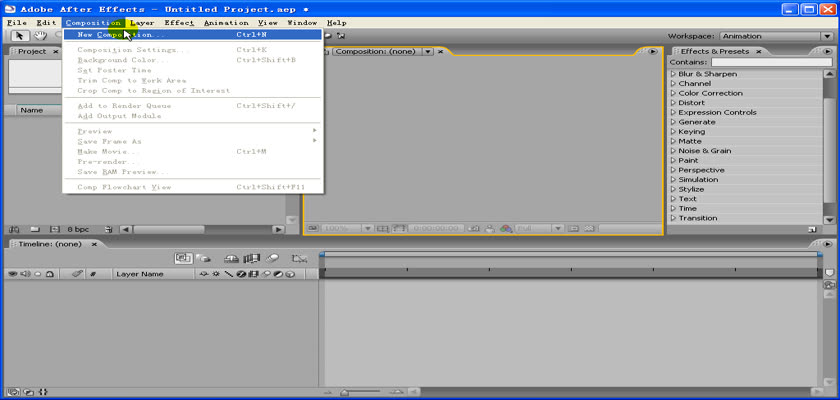Select the Hand tool
The width and height of the screenshot is (840, 400).
40,36
